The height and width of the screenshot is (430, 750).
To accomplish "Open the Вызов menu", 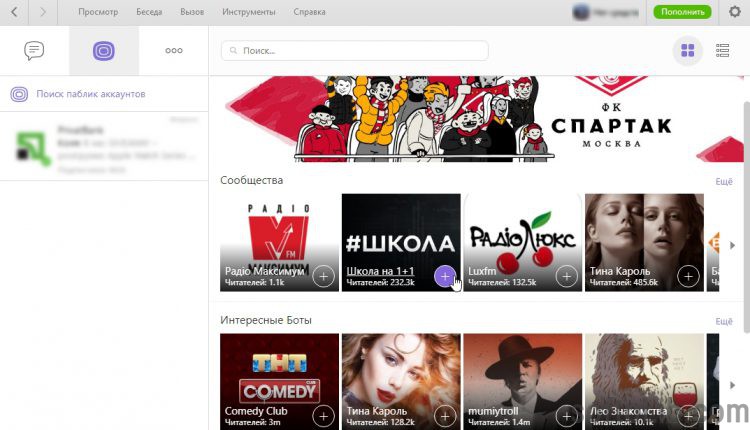I will coord(192,12).
